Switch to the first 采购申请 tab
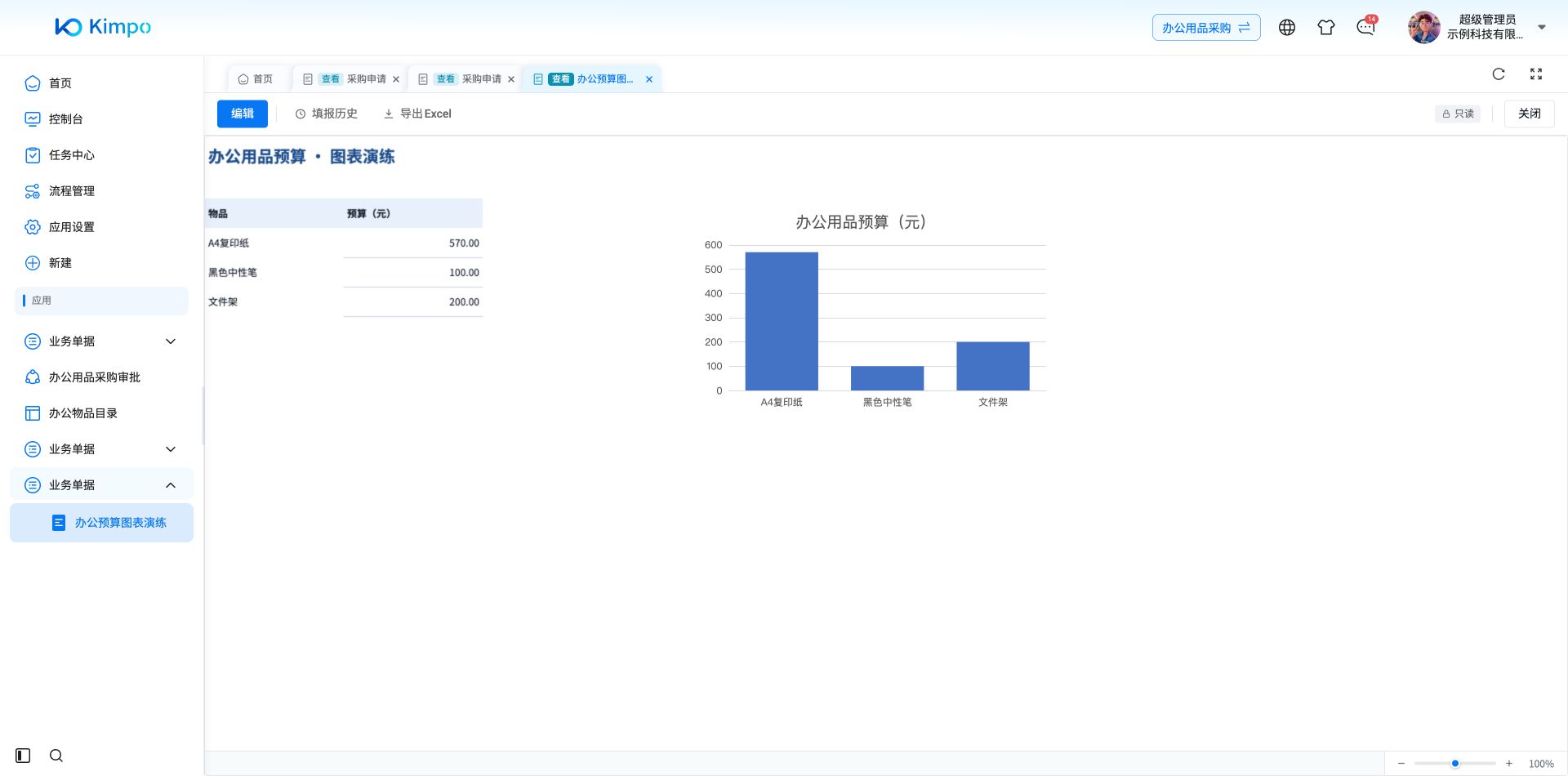Viewport: 1568px width, 776px height. [352, 79]
